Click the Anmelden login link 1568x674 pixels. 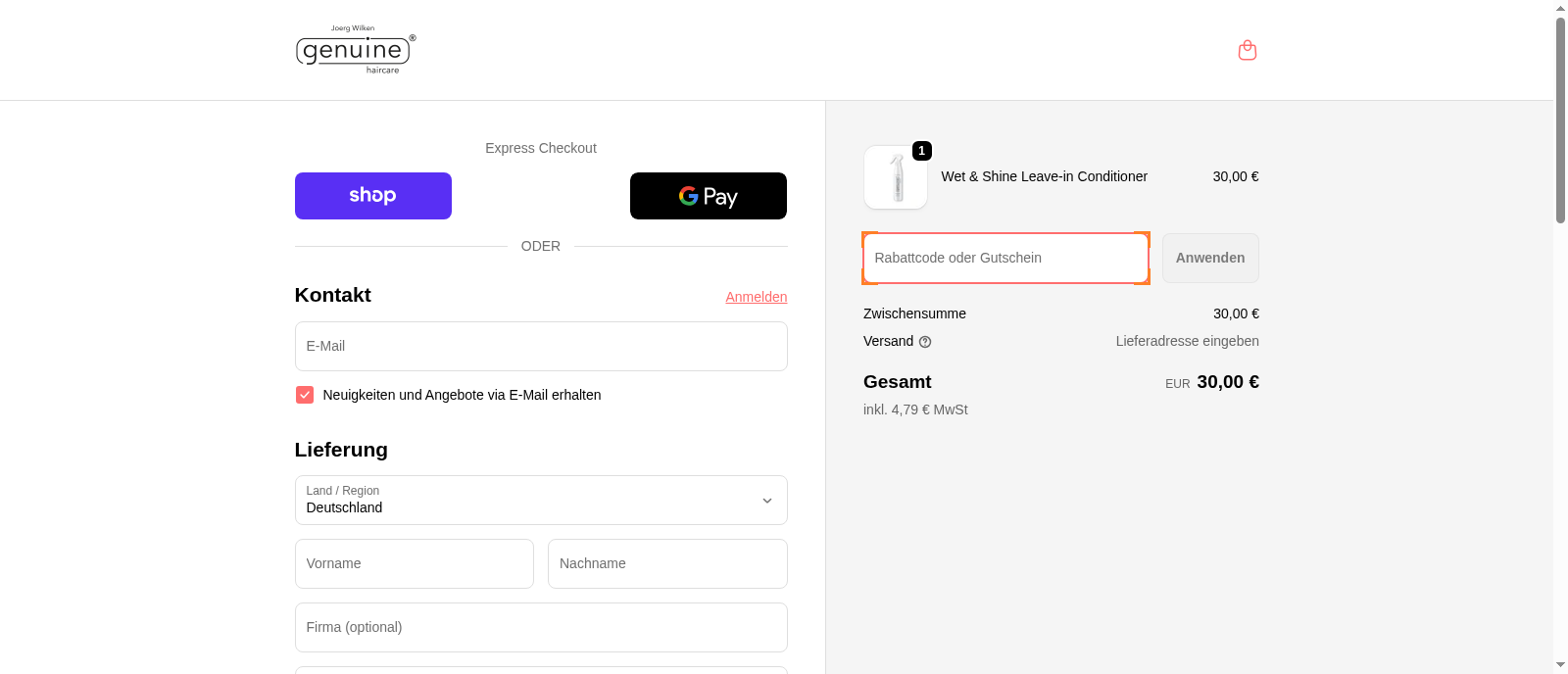pyautogui.click(x=756, y=297)
